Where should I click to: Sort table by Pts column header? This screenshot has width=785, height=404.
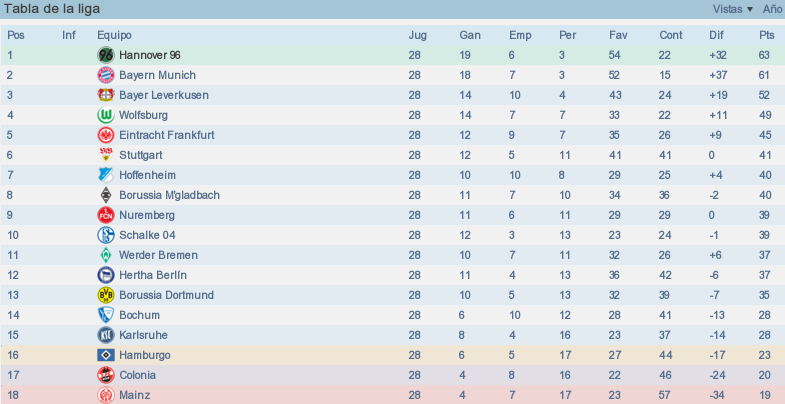tap(766, 35)
